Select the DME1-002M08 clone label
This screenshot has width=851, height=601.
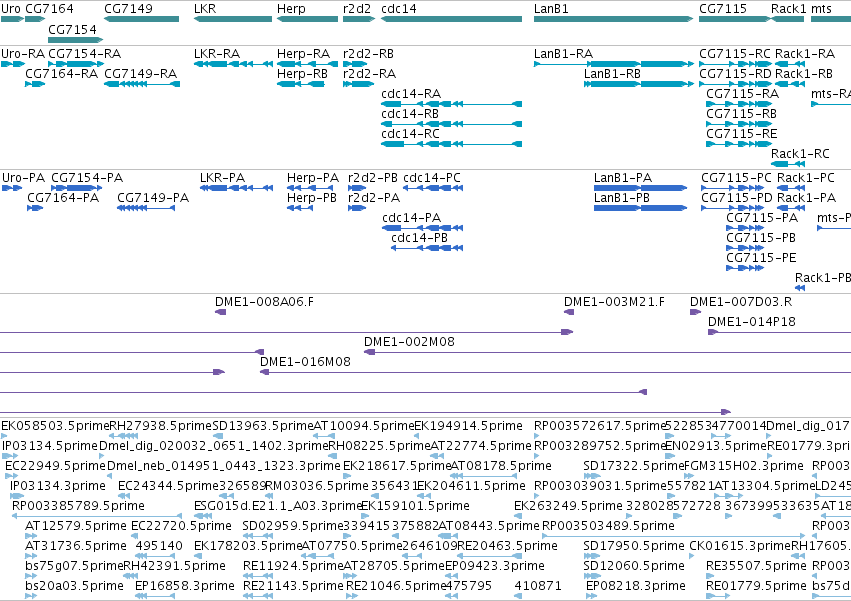point(409,342)
